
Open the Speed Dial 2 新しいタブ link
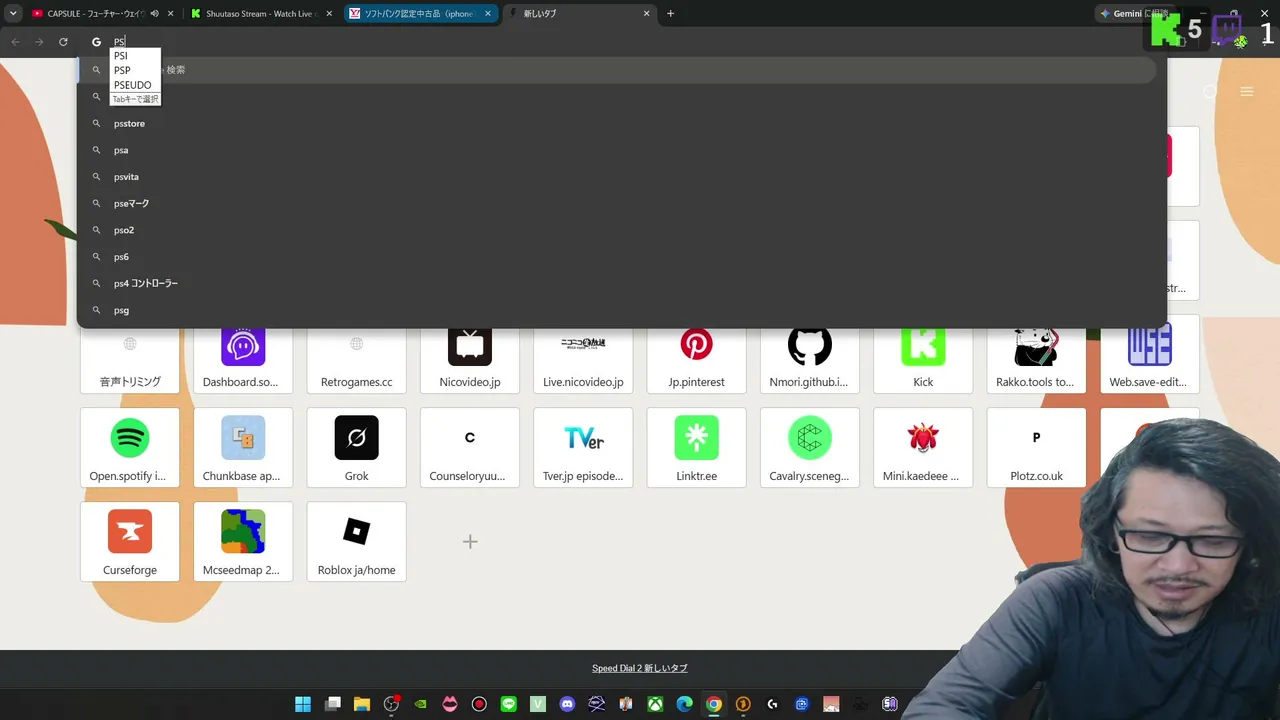point(640,668)
